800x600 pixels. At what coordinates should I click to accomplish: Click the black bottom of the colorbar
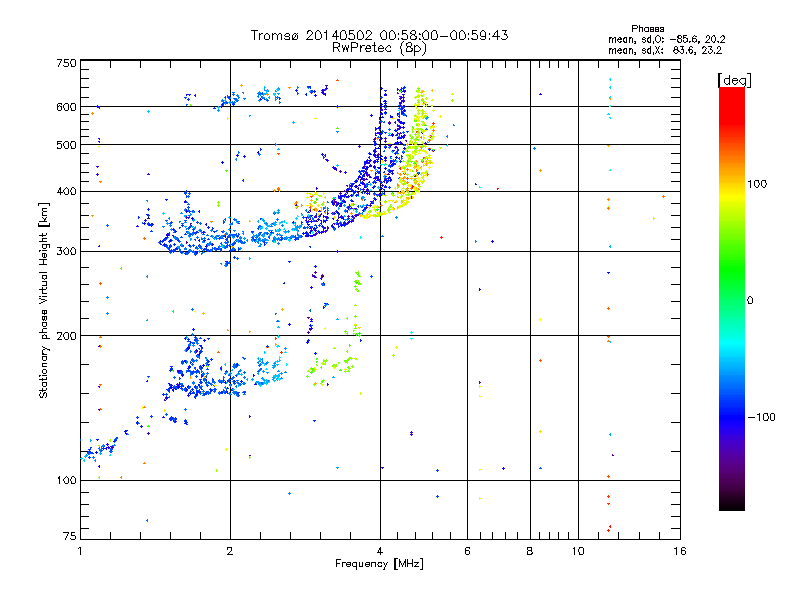pyautogui.click(x=732, y=503)
